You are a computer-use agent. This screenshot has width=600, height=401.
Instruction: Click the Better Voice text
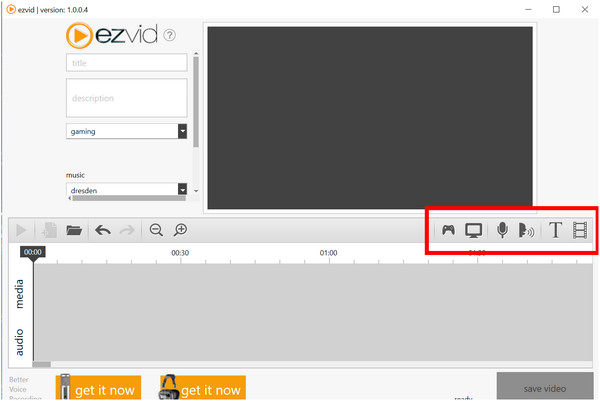pos(18,385)
